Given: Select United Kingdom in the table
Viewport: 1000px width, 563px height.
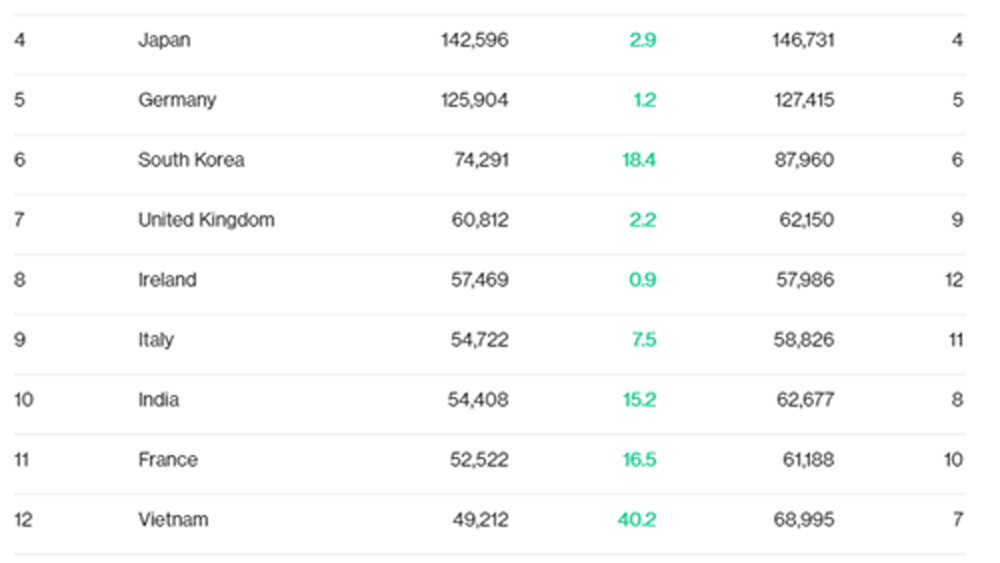Looking at the screenshot, I should [206, 220].
